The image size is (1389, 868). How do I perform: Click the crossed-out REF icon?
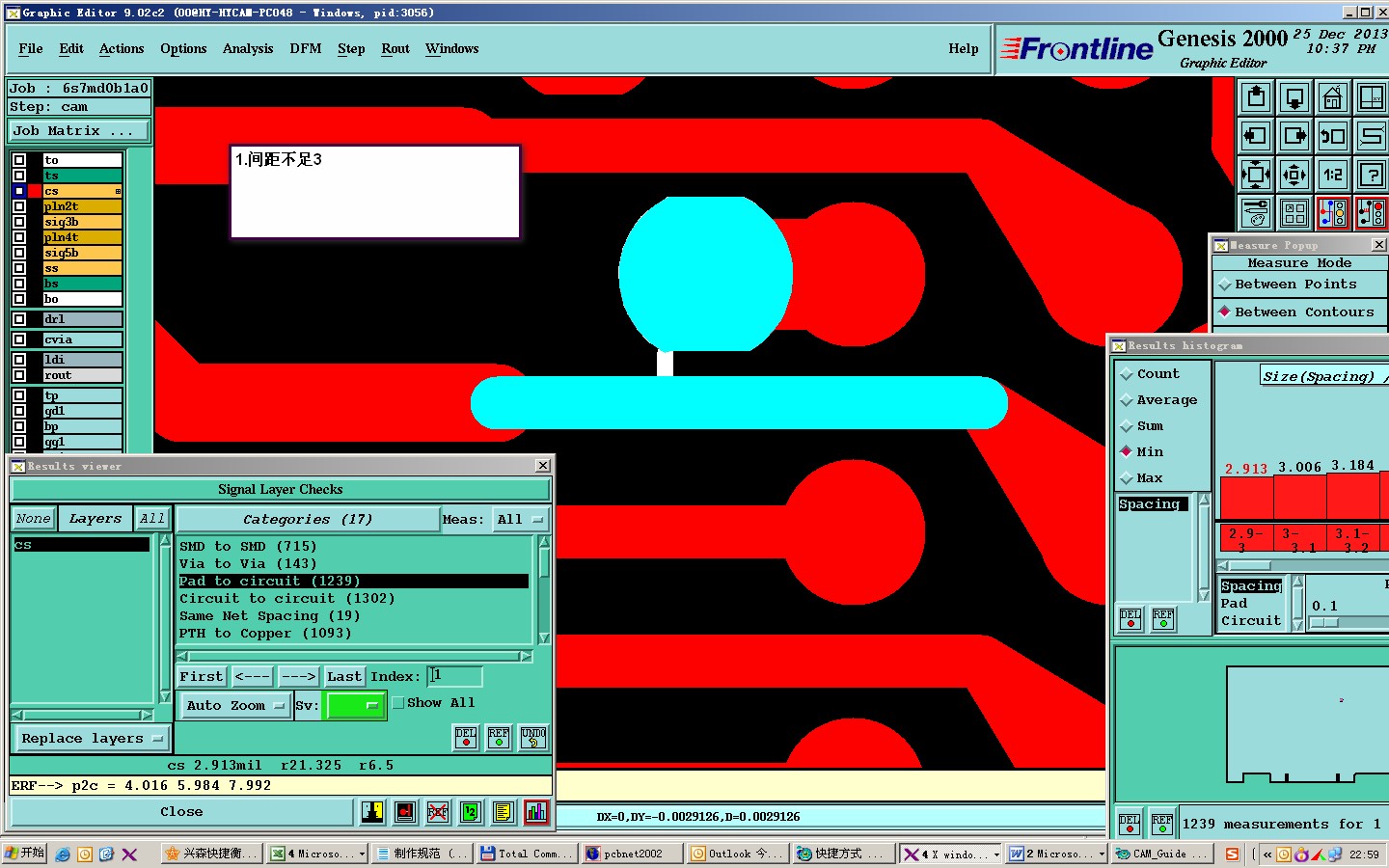[x=438, y=812]
